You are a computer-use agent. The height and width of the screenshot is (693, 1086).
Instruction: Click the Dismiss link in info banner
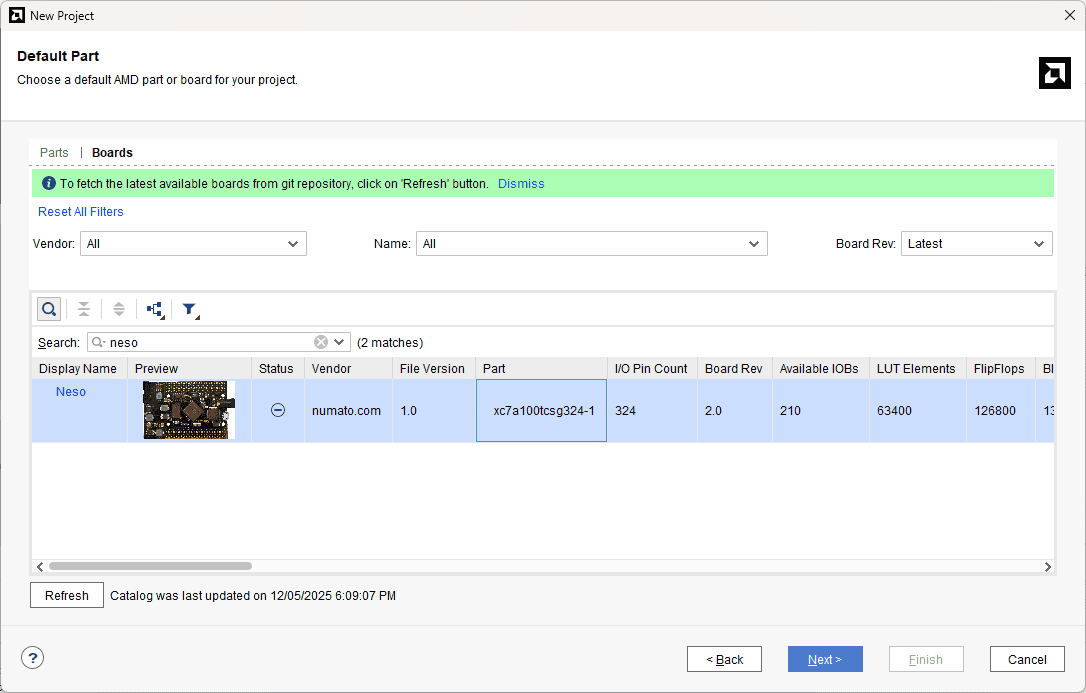(x=521, y=184)
